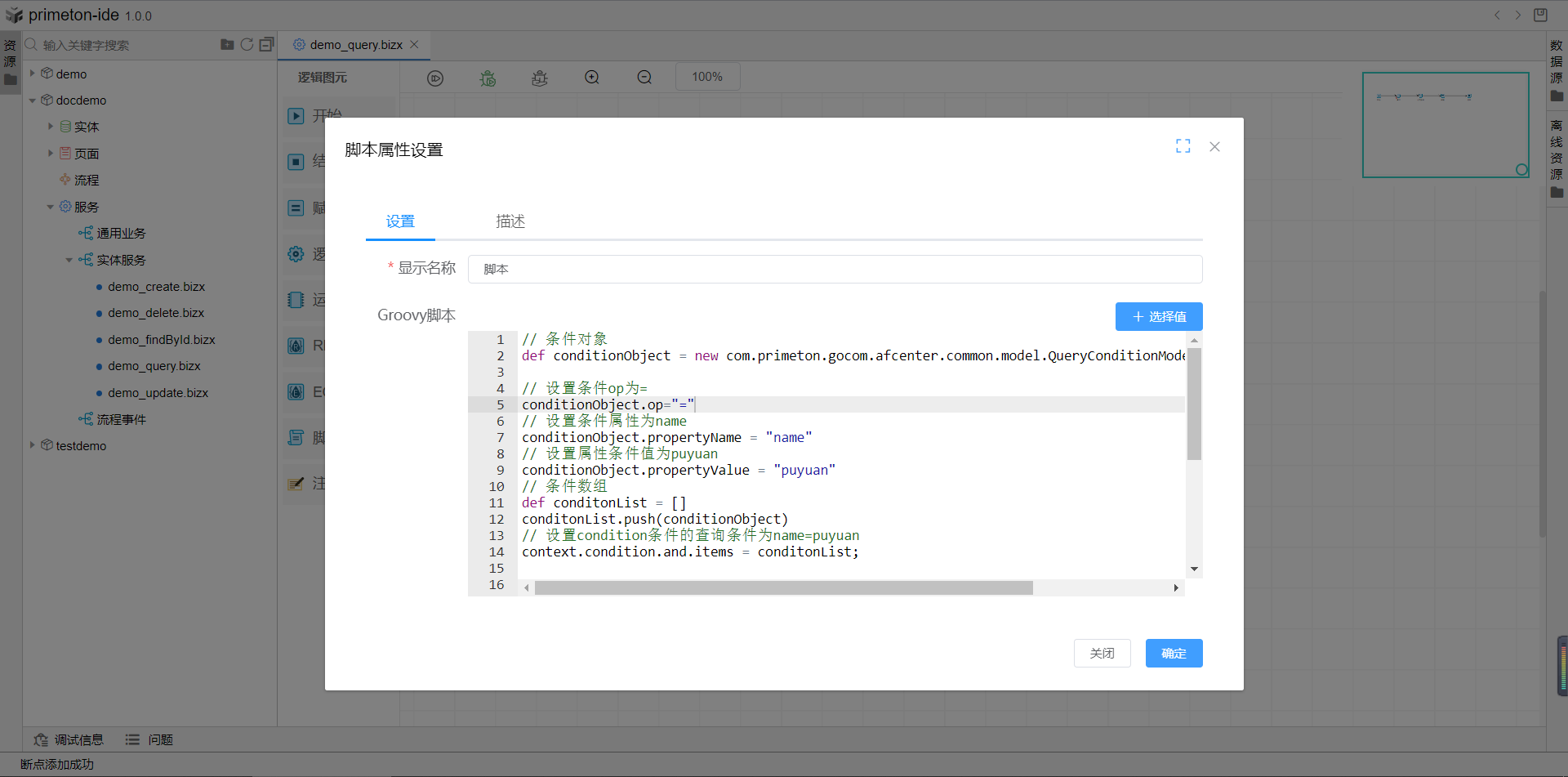The image size is (1568, 777).
Task: Switch to the 描述 tab
Action: tap(510, 221)
